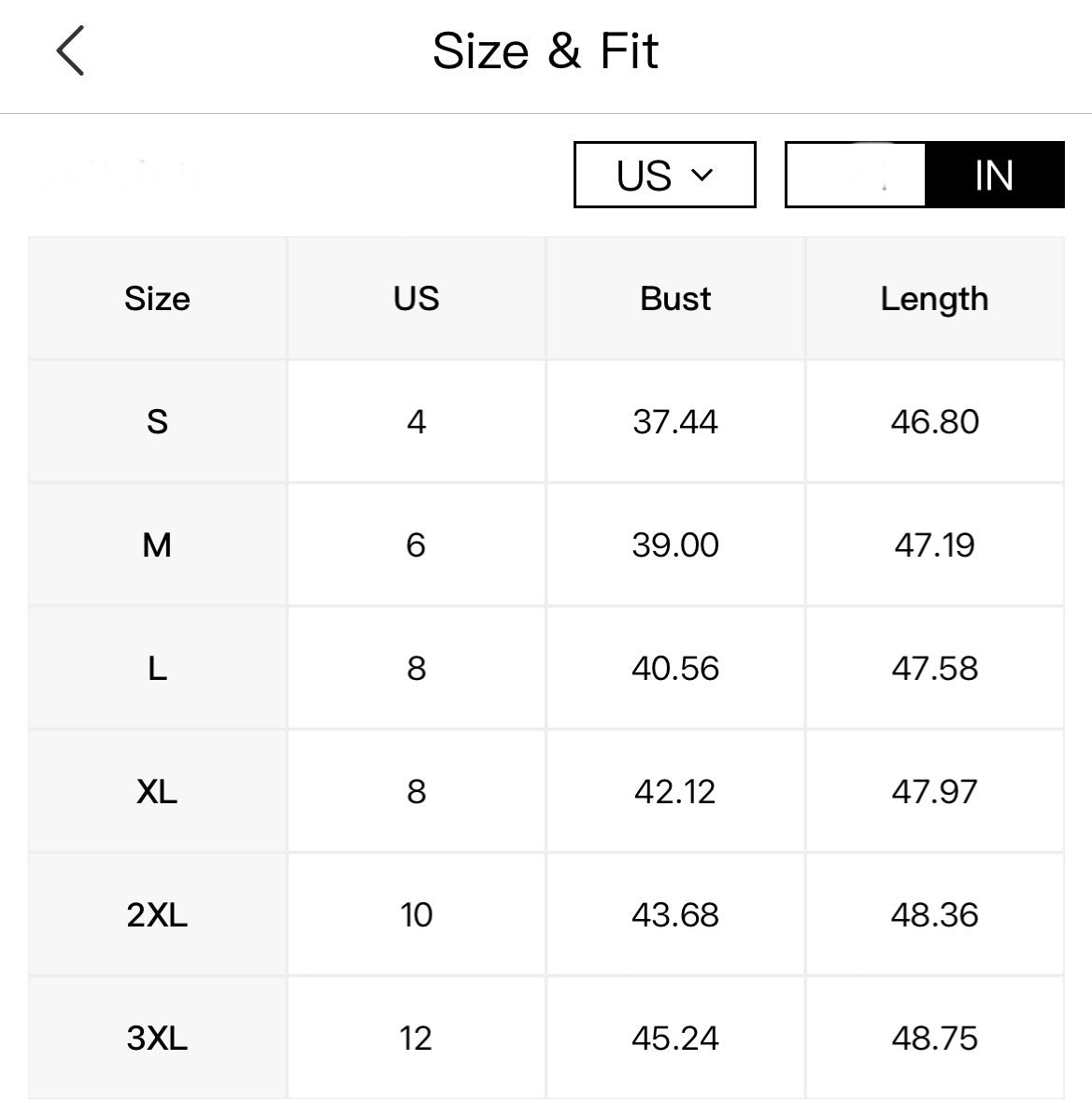Image resolution: width=1092 pixels, height=1103 pixels.
Task: Click length value 48.75
Action: point(934,1038)
